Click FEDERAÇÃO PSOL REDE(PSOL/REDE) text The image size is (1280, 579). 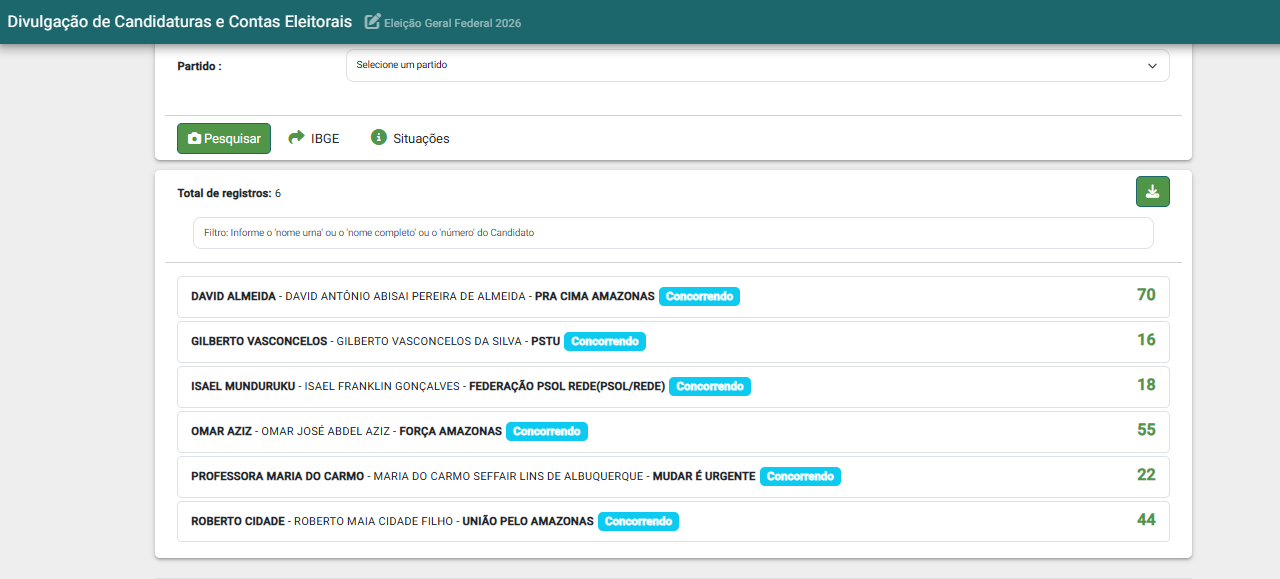click(567, 387)
